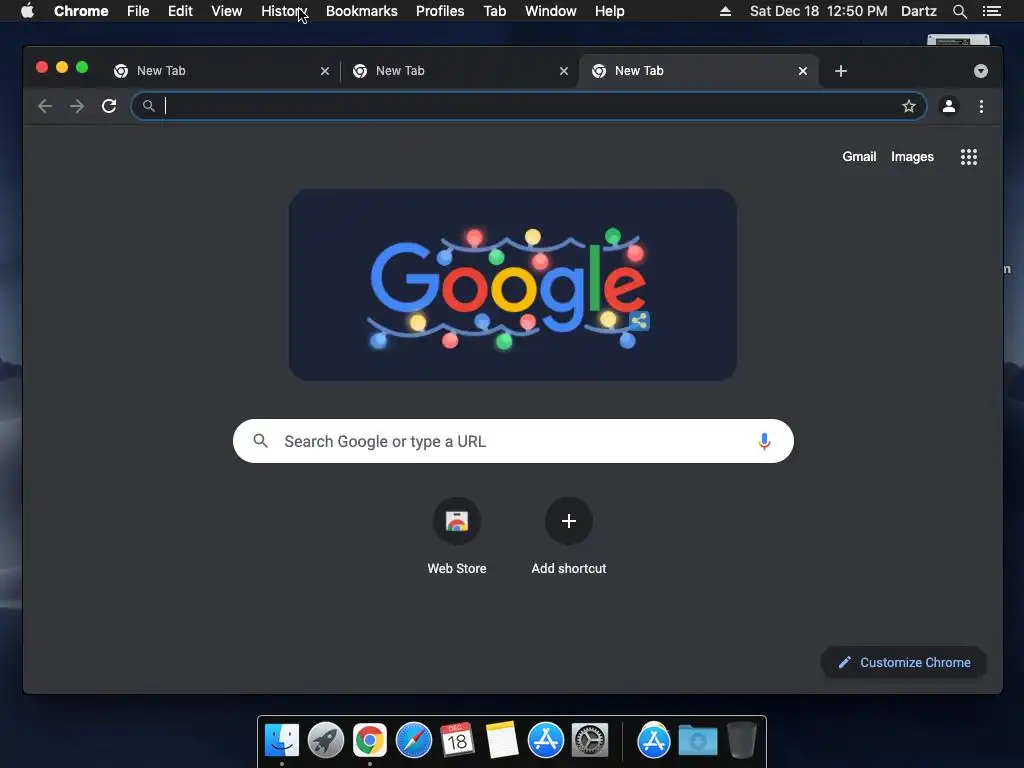This screenshot has width=1024, height=768.
Task: Open the profile avatar button
Action: click(x=949, y=106)
